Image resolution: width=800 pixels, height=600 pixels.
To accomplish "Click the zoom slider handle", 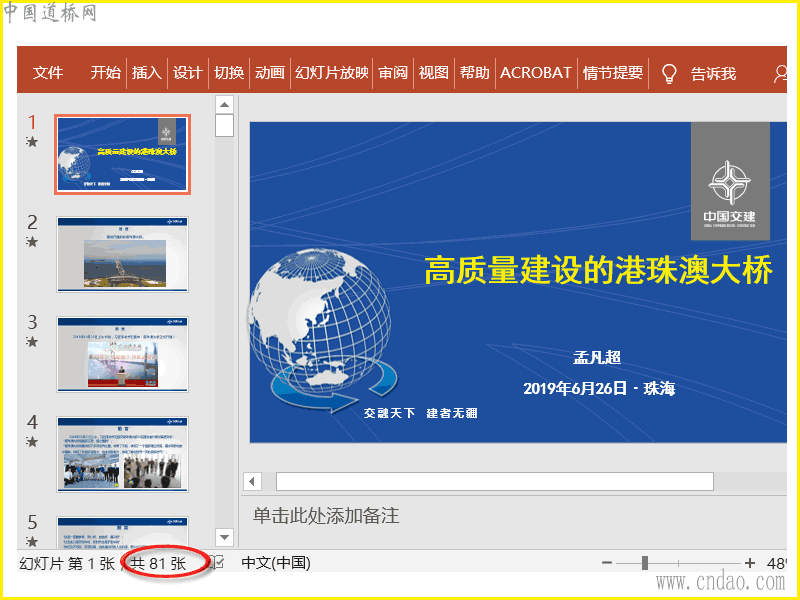I will 645,563.
